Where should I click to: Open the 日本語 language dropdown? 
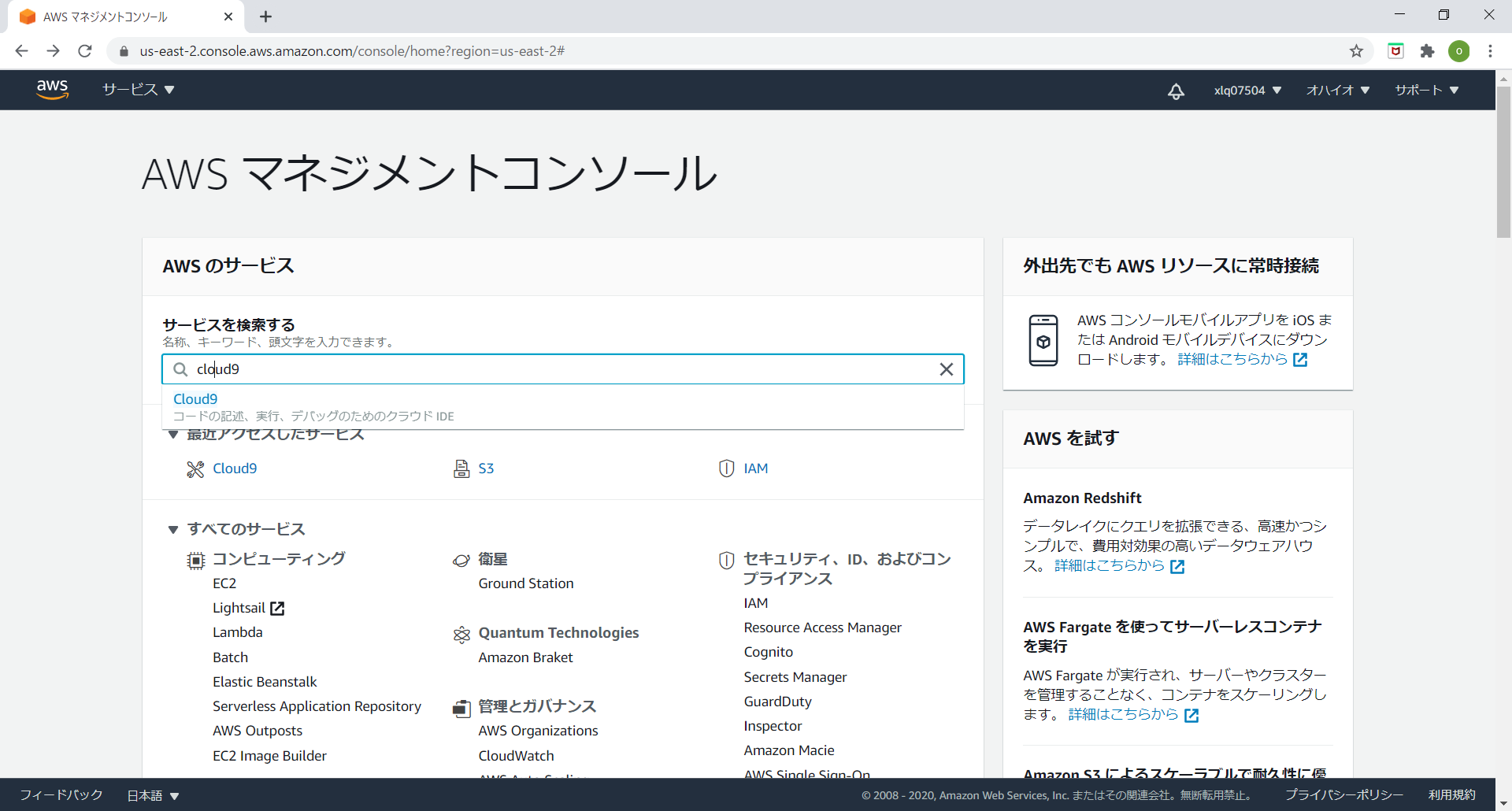click(x=154, y=796)
